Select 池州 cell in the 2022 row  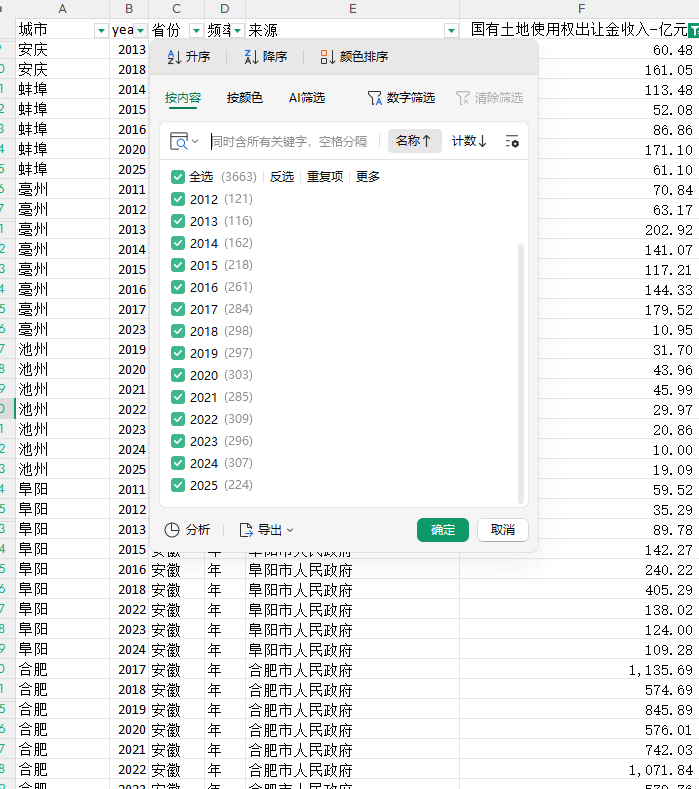pyautogui.click(x=62, y=410)
